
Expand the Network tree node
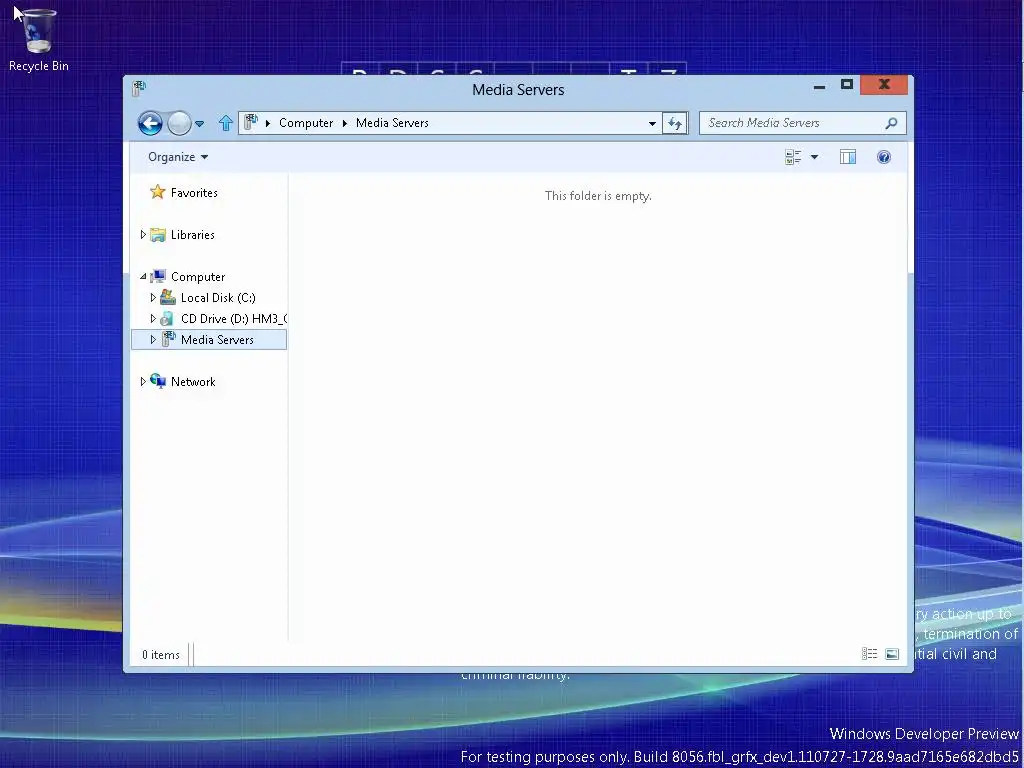point(143,381)
